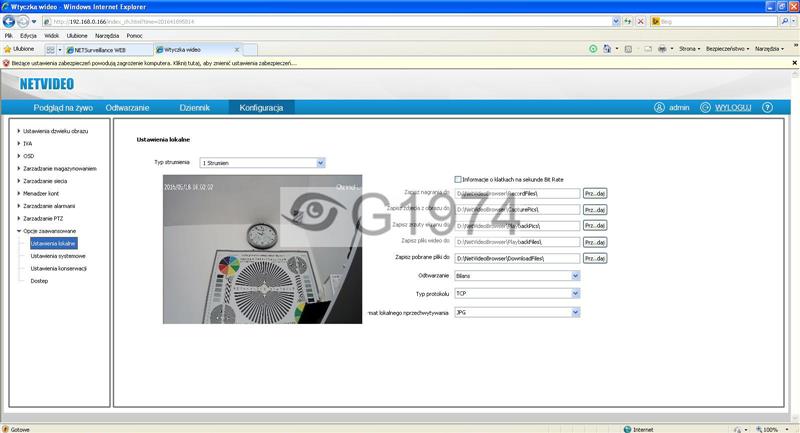
Task: Open the Typ strumienia dropdown
Action: point(262,163)
